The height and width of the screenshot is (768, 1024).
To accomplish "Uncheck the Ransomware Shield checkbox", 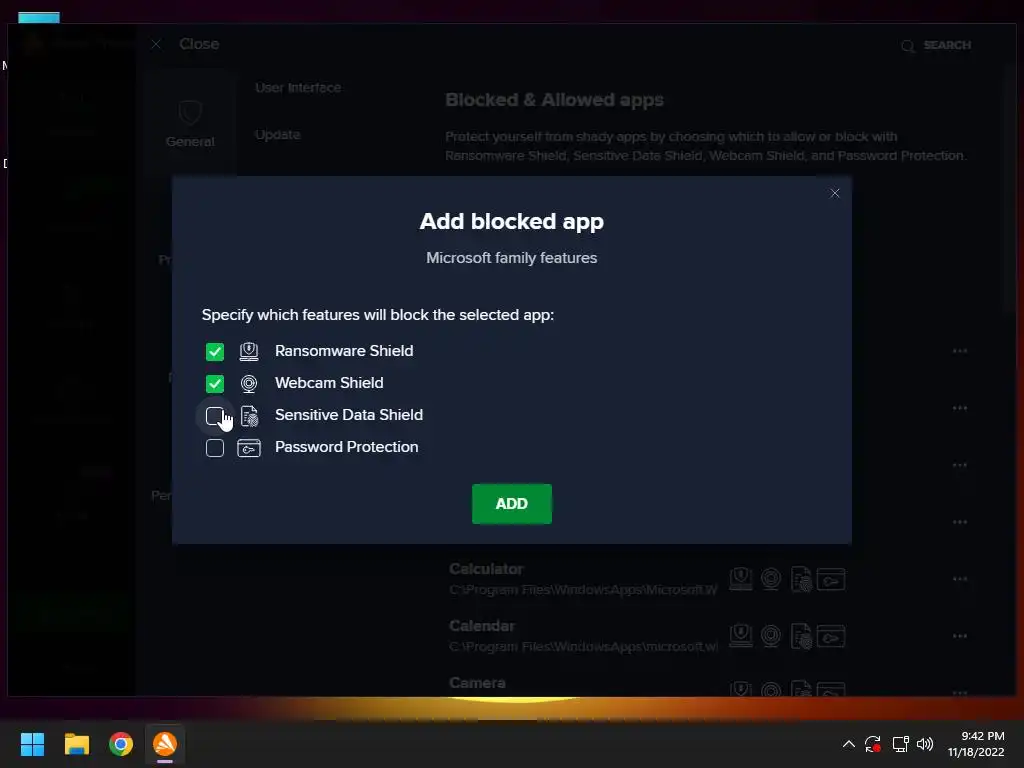I will point(215,351).
